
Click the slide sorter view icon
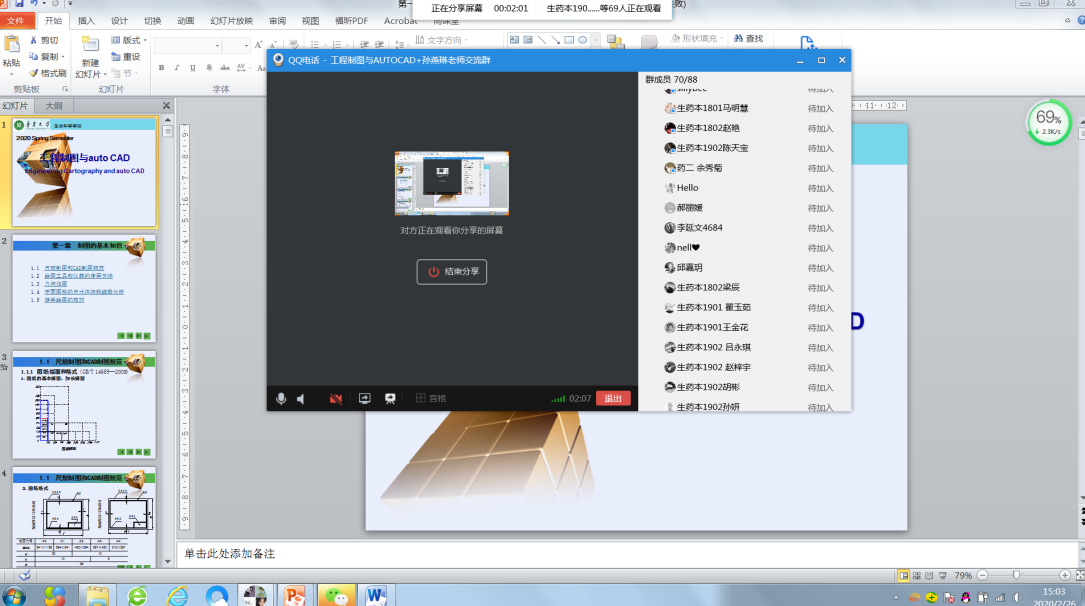click(x=917, y=576)
